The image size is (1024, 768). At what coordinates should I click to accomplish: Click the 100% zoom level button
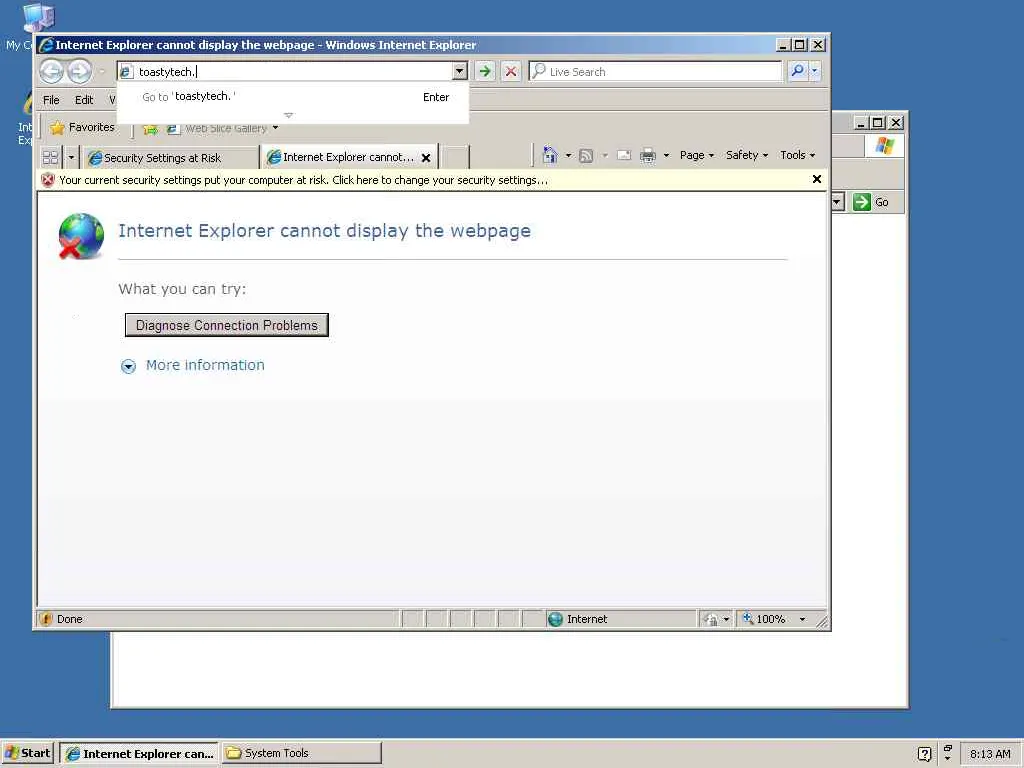click(x=764, y=619)
